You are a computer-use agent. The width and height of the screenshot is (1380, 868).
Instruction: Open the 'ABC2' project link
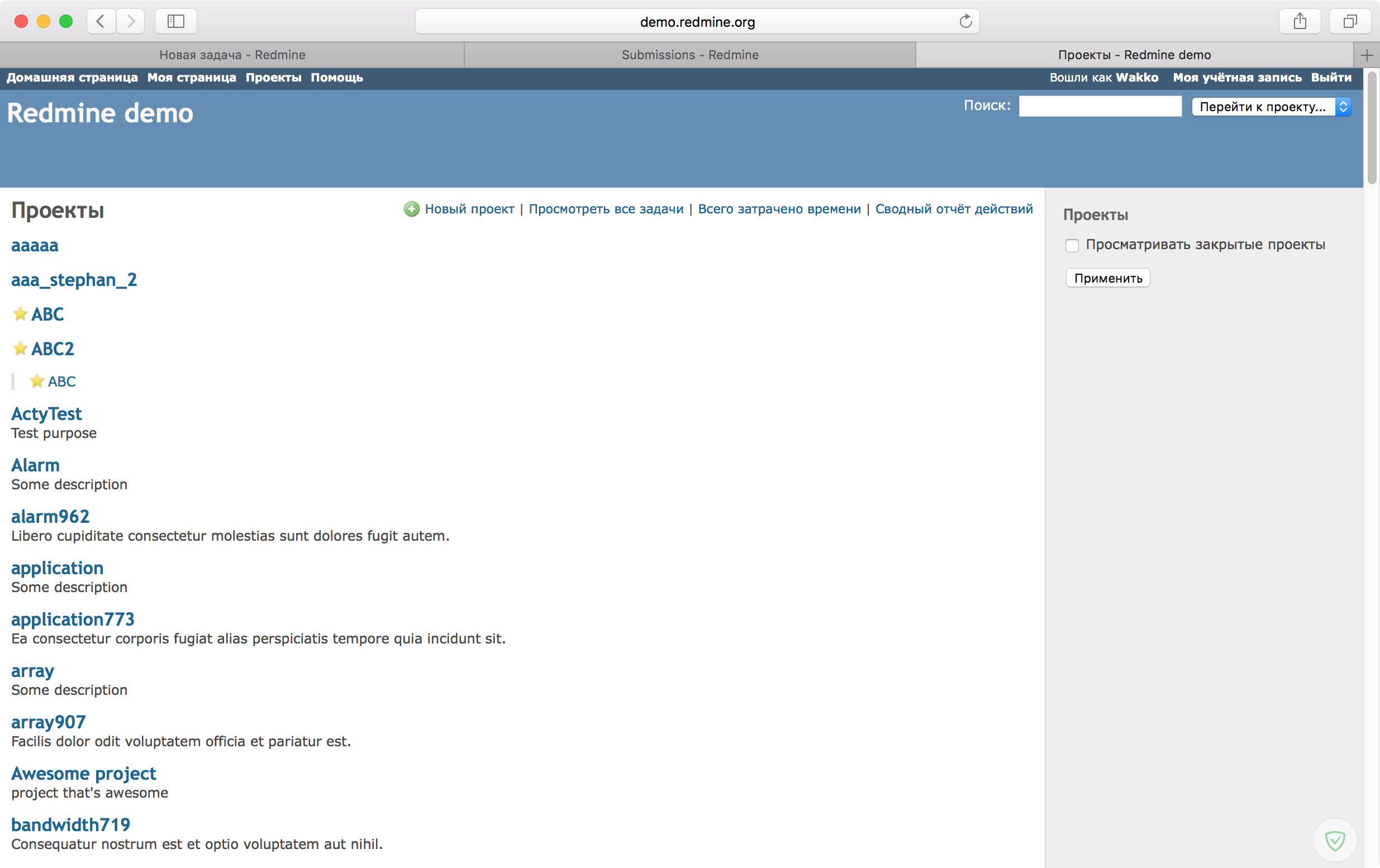click(52, 349)
